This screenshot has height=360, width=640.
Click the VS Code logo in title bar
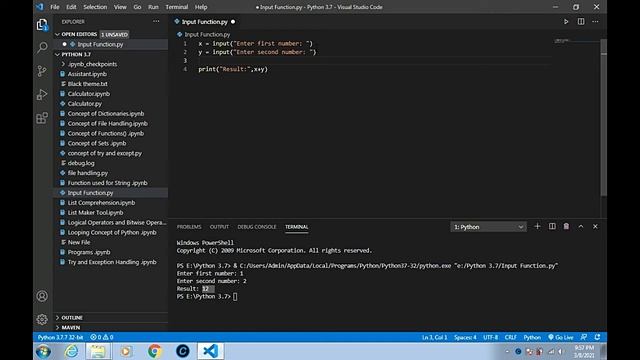pos(39,7)
